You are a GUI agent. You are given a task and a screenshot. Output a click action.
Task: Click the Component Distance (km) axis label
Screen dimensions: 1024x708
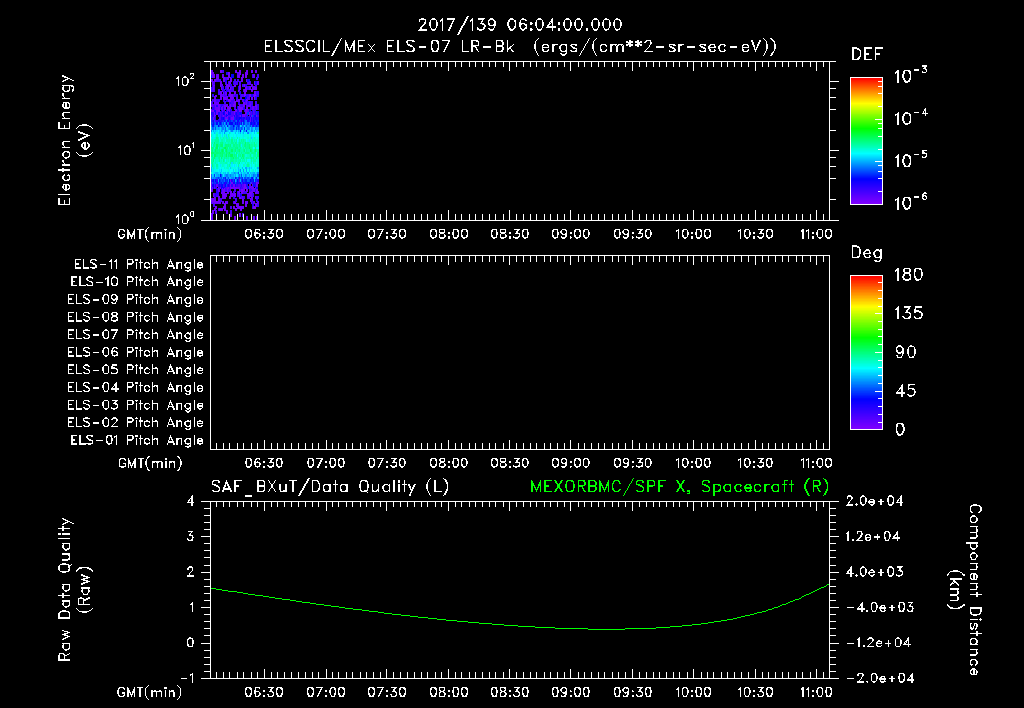(965, 590)
